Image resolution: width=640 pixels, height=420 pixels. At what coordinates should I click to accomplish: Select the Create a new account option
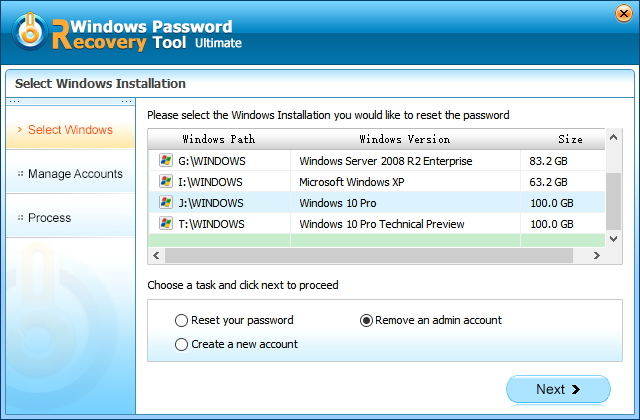(x=236, y=344)
